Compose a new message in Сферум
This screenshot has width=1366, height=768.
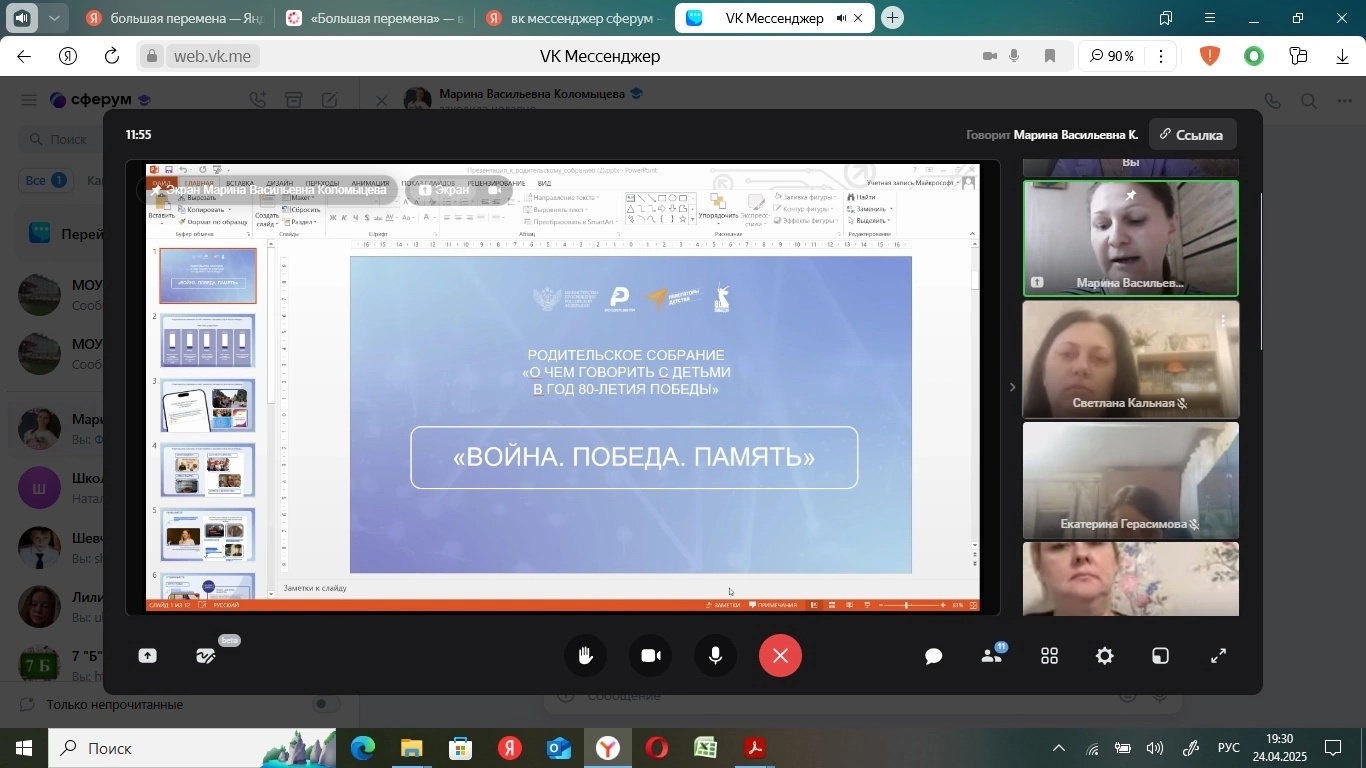click(329, 100)
